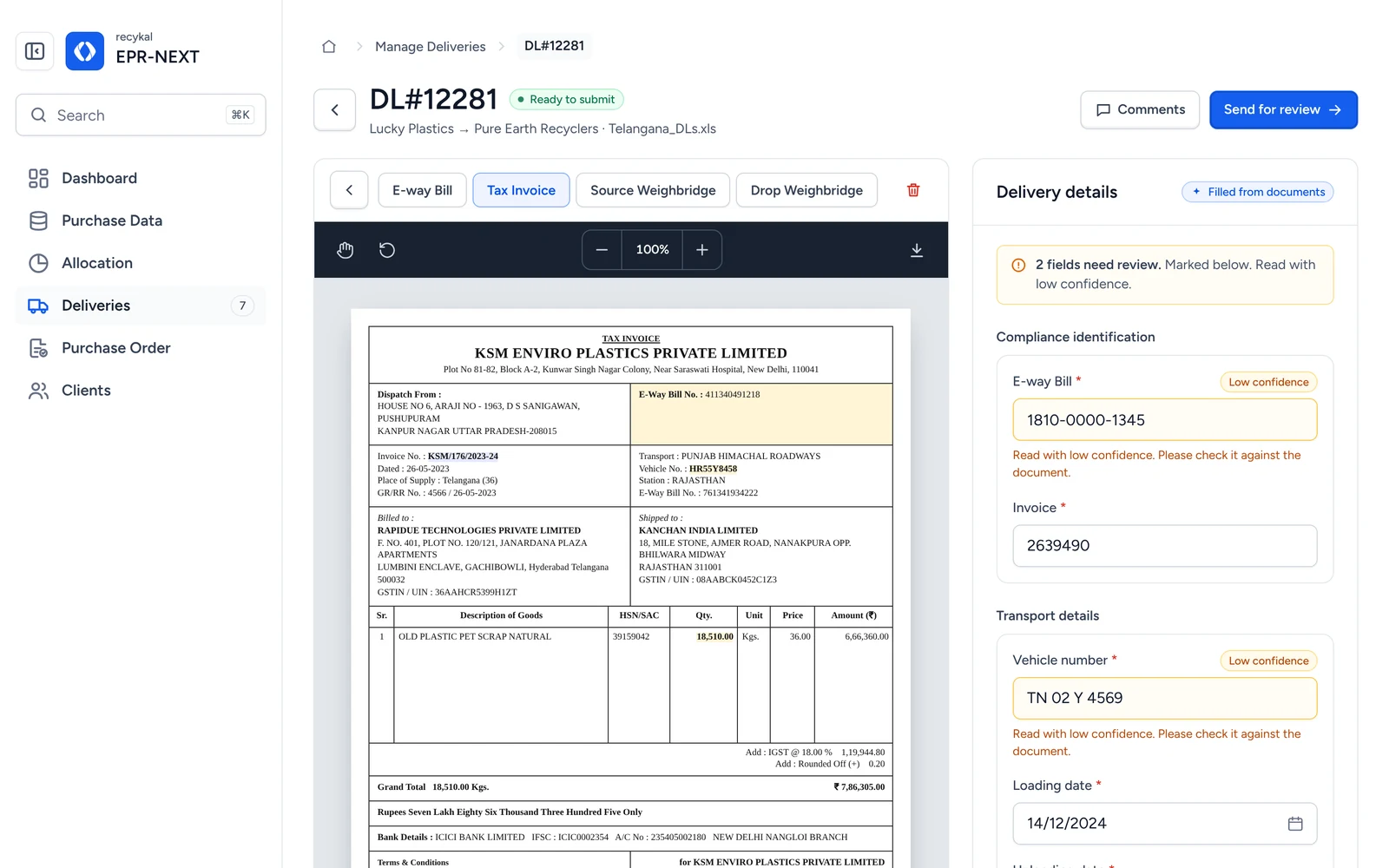1389x868 pixels.
Task: Switch to the Source Weighbridge tab
Action: [x=653, y=190]
